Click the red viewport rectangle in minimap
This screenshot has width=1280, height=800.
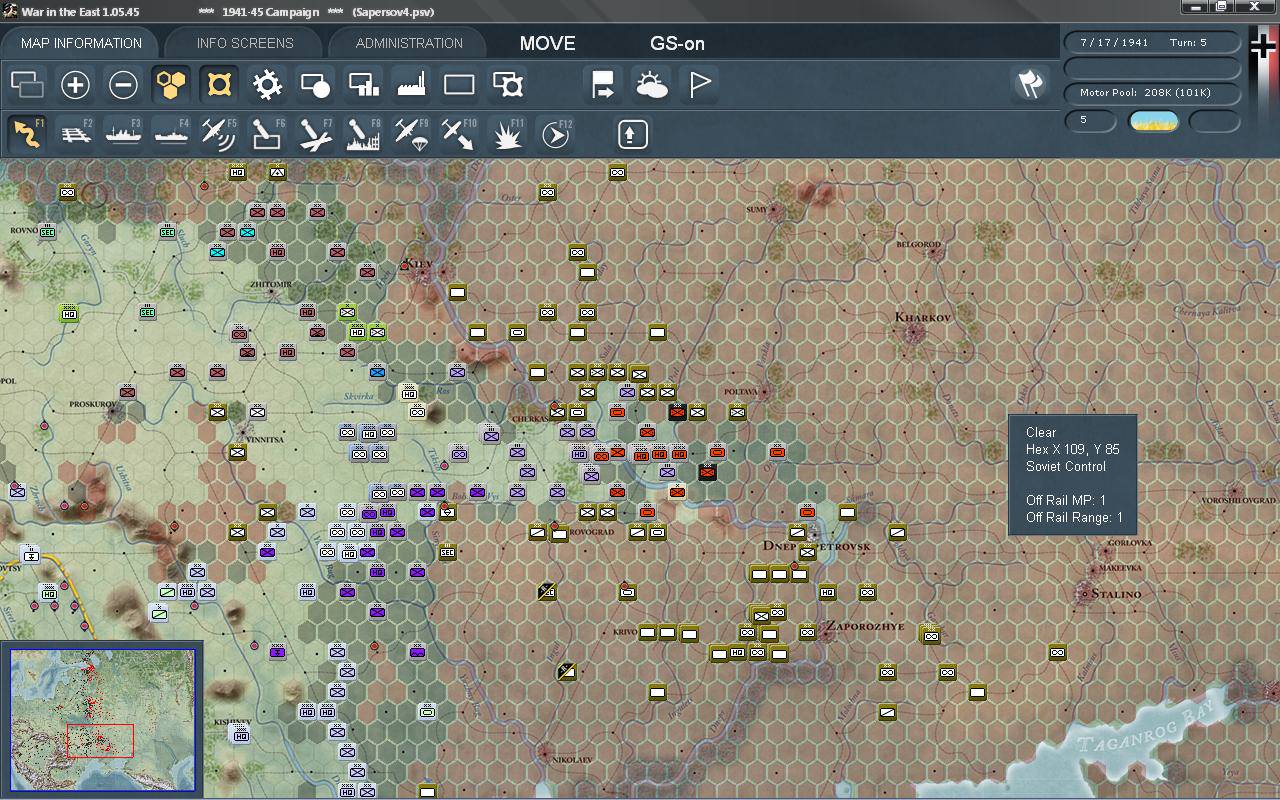pyautogui.click(x=100, y=740)
